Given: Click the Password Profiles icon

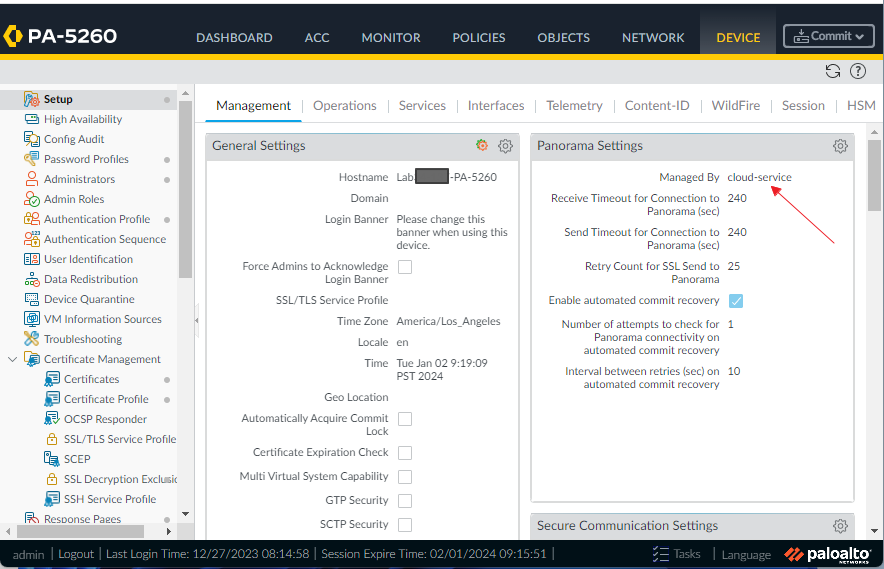Looking at the screenshot, I should [32, 159].
